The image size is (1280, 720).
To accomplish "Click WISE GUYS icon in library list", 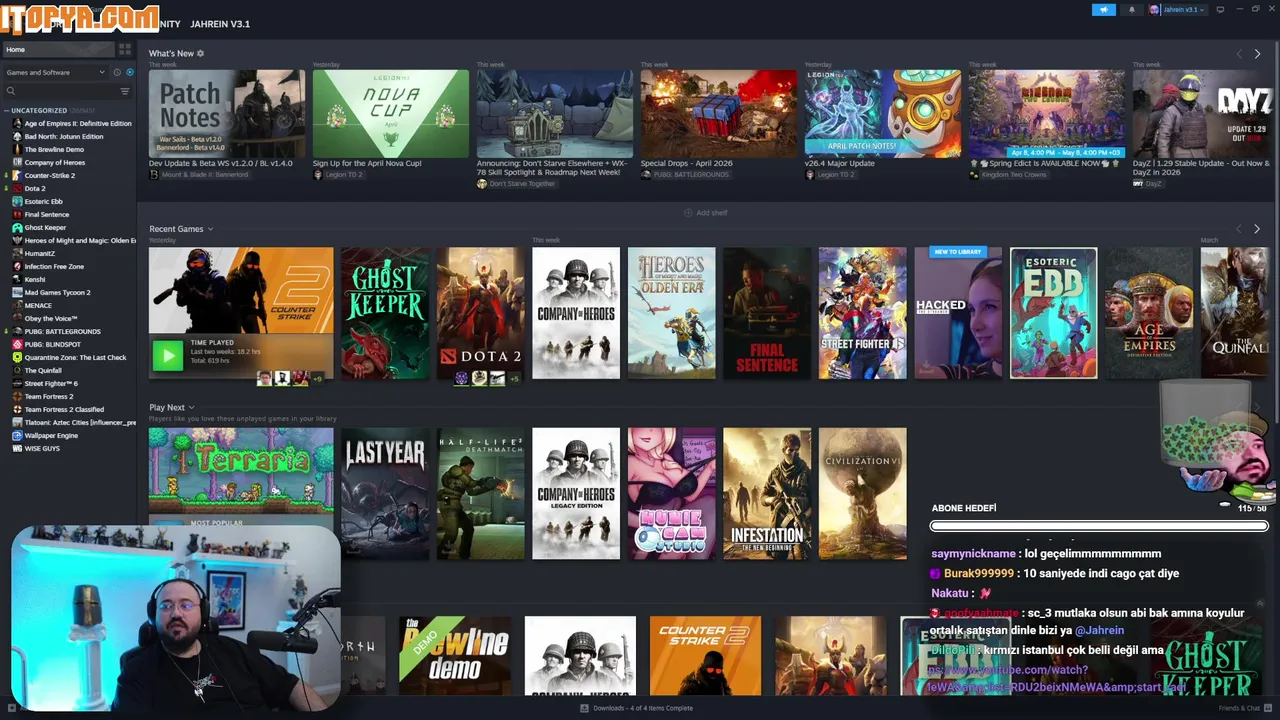I will (17, 448).
